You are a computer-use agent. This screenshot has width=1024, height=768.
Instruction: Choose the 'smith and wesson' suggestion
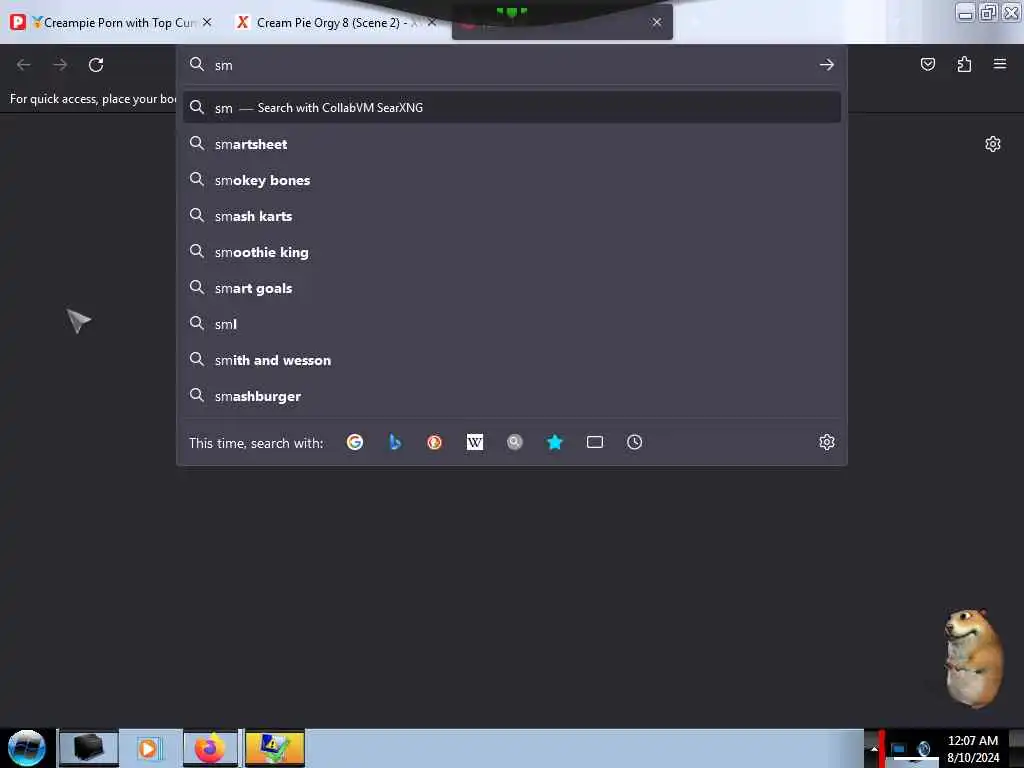pyautogui.click(x=512, y=360)
